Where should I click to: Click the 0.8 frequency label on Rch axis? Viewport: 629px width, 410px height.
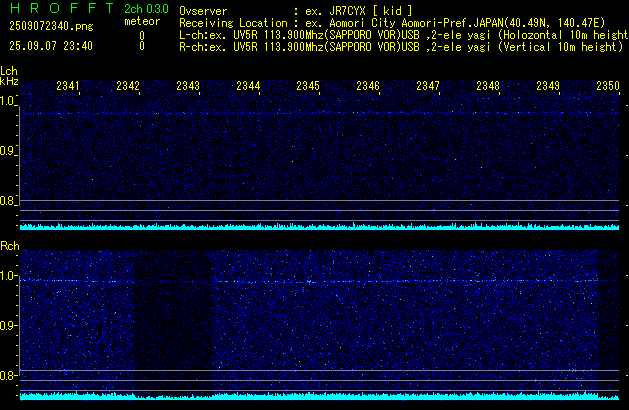[x=7, y=375]
